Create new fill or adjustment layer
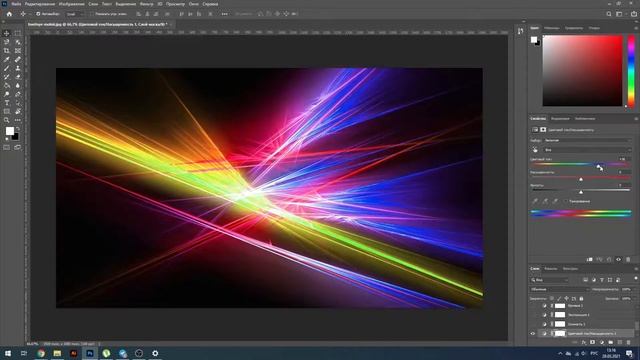The height and width of the screenshot is (360, 640). (x=602, y=342)
